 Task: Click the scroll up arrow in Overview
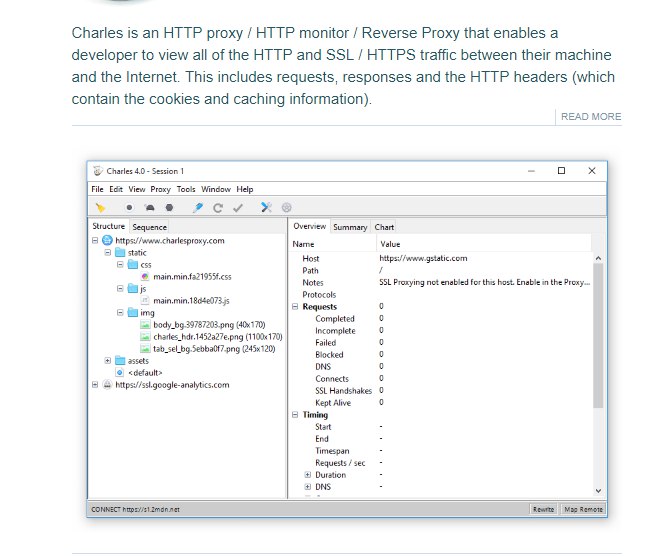(x=598, y=258)
